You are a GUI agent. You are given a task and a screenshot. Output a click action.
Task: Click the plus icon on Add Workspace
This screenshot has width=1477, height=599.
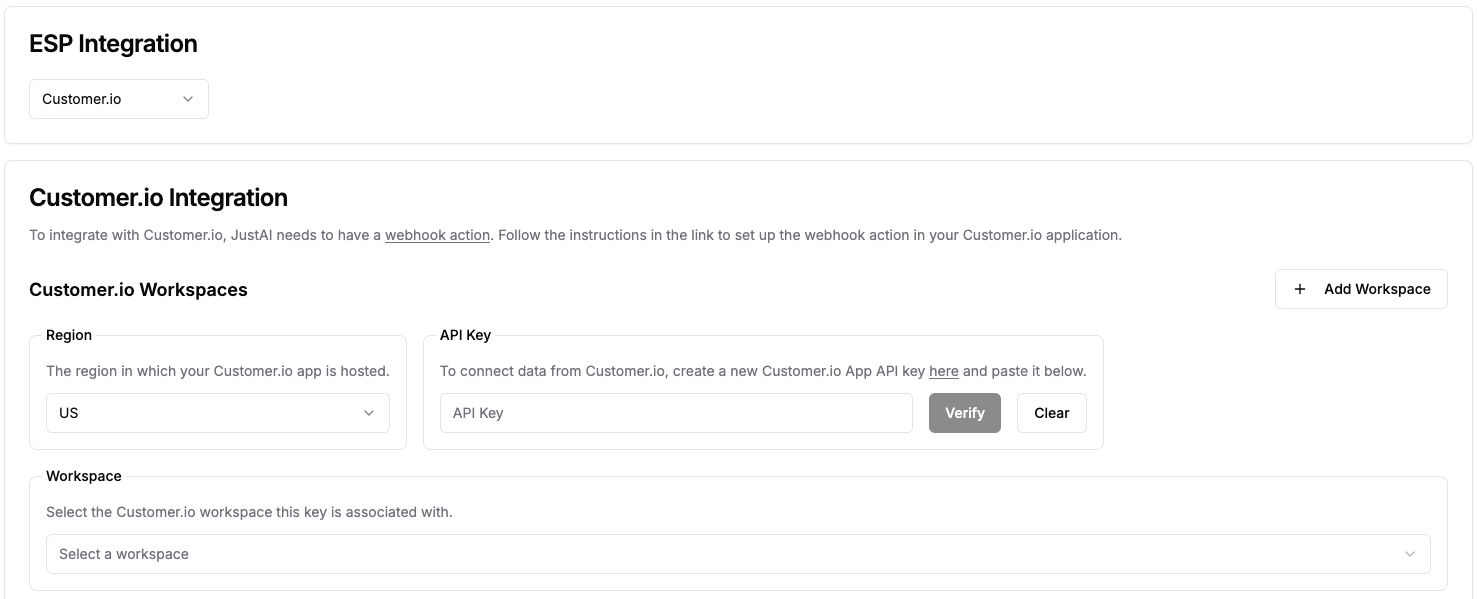1300,289
